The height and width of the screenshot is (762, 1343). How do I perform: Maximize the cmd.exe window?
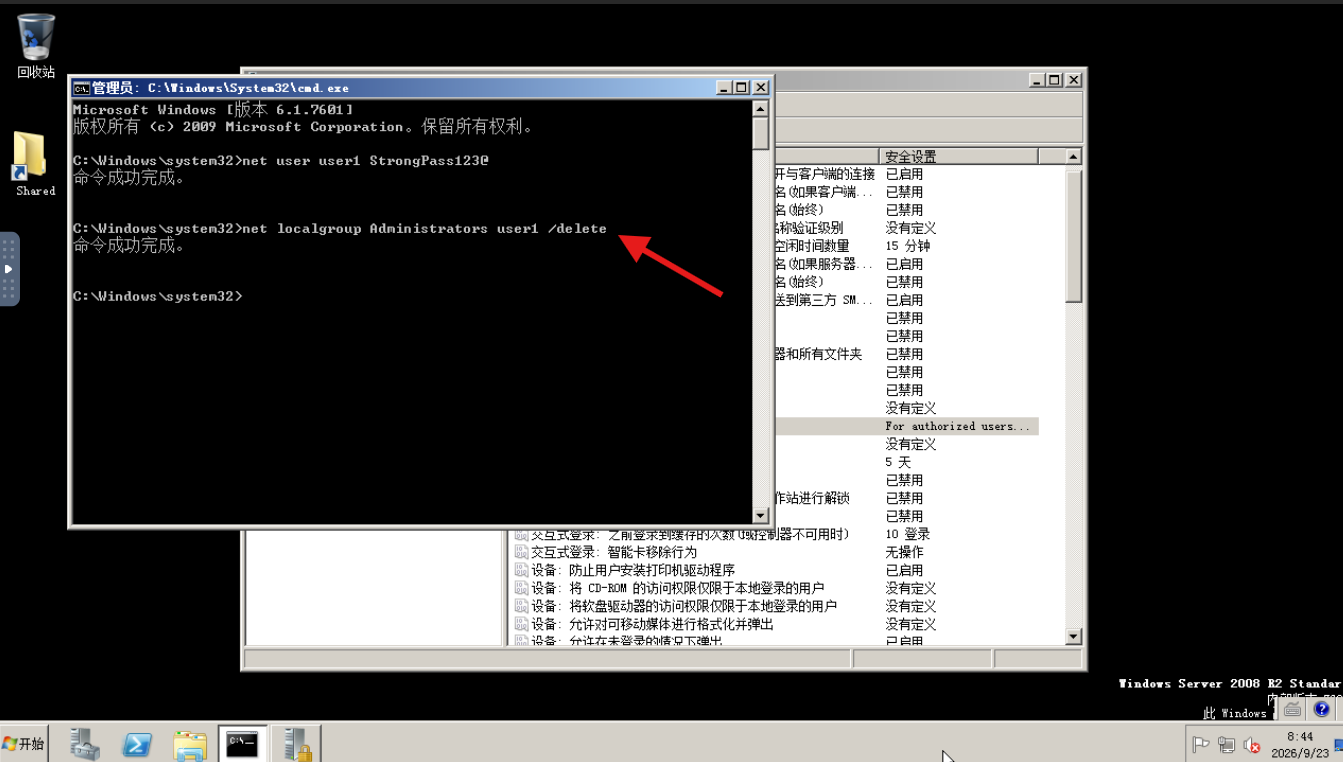click(x=741, y=88)
